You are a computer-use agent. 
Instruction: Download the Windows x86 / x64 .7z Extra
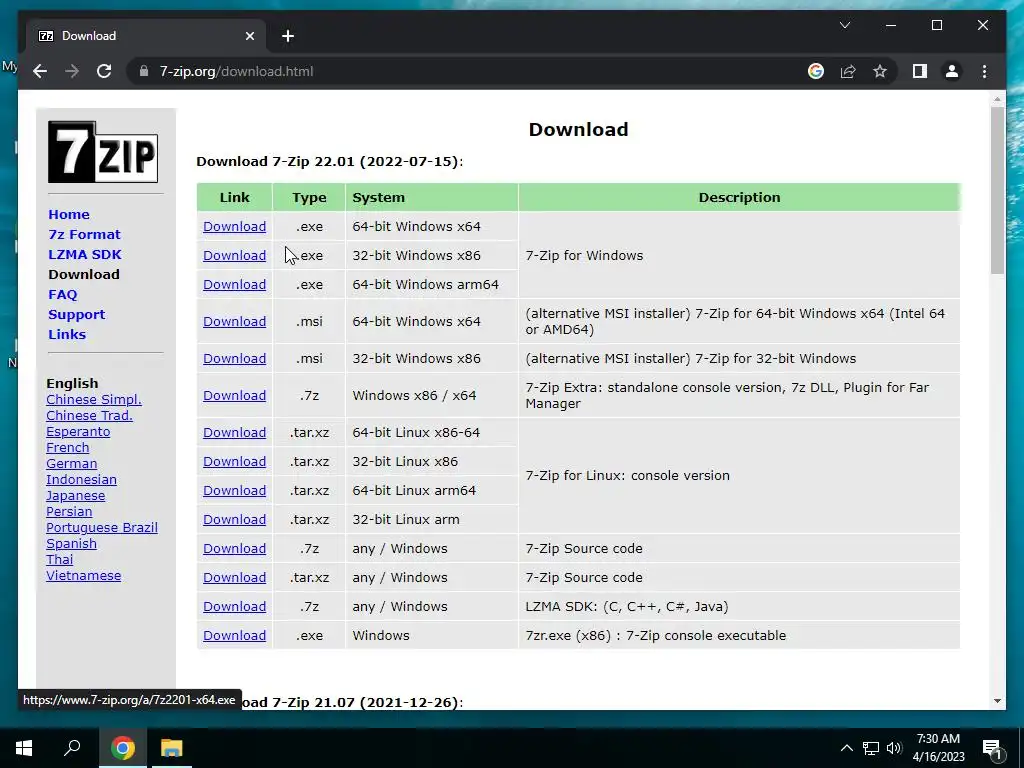point(234,396)
